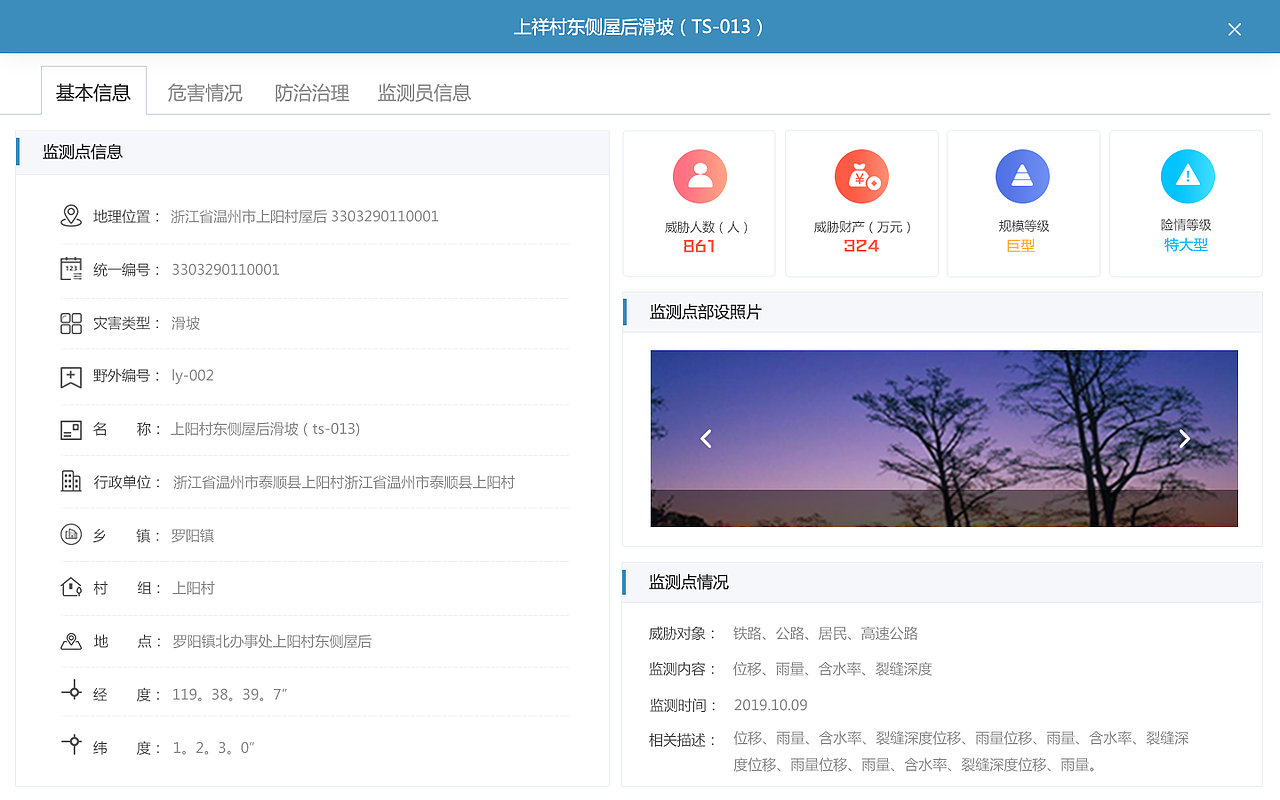The image size is (1280, 800).
Task: Show next photo with right carousel arrow
Action: (1184, 438)
